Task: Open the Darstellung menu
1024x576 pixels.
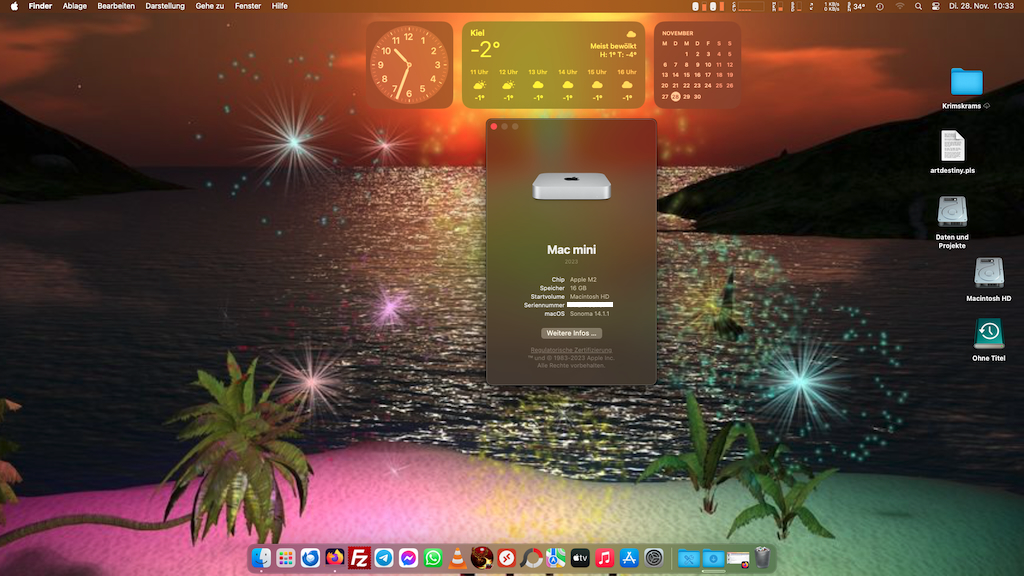Action: pos(165,6)
